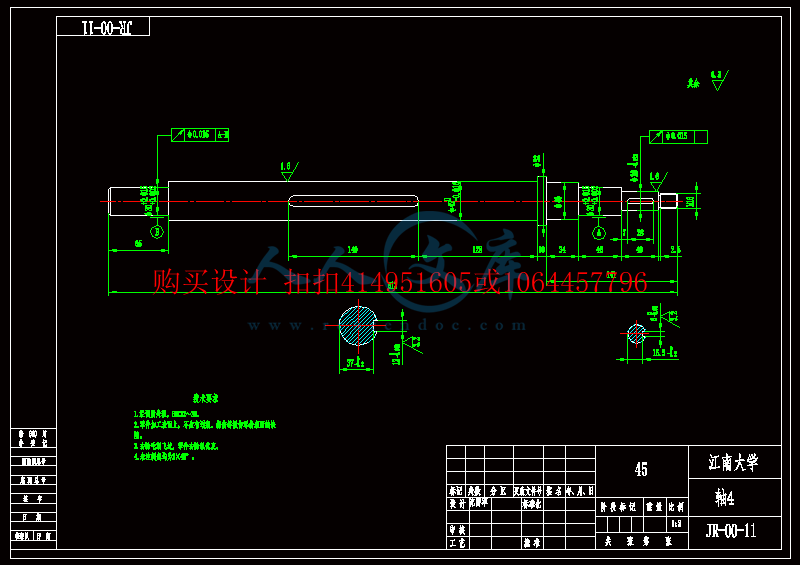Click the "标记" header cell in title block

456,491
